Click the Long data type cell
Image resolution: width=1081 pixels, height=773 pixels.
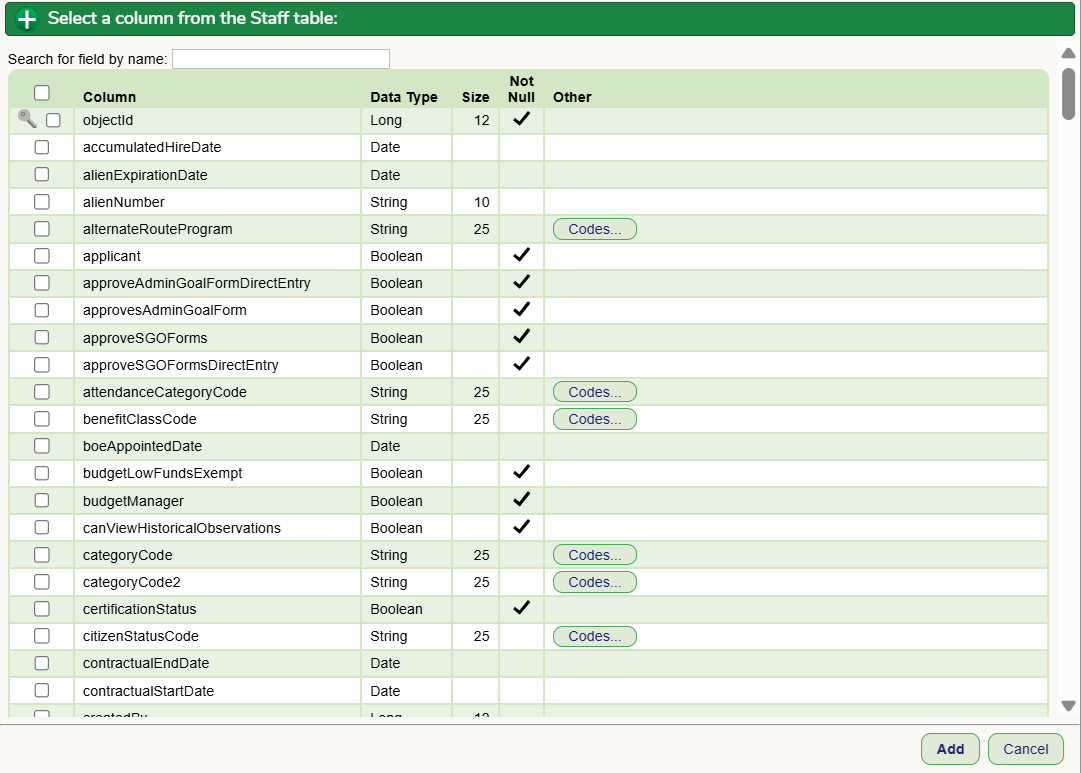pyautogui.click(x=386, y=120)
